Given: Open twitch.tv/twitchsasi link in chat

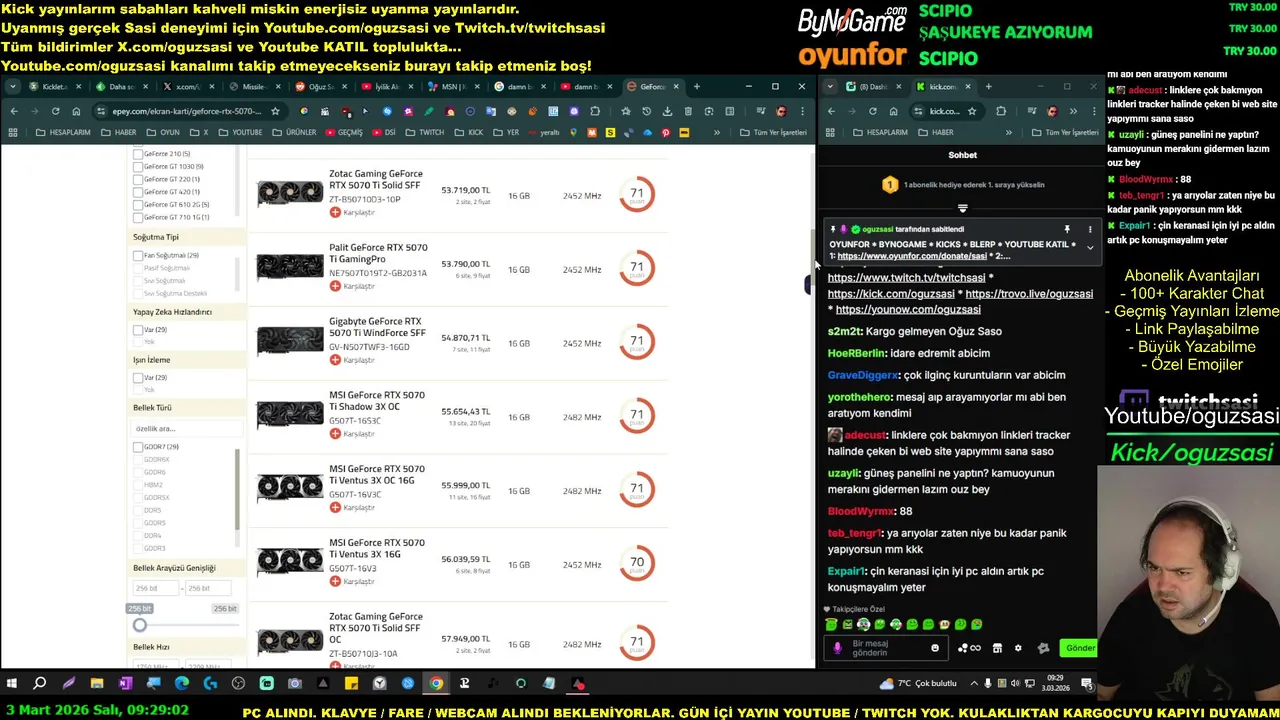Looking at the screenshot, I should click(906, 278).
